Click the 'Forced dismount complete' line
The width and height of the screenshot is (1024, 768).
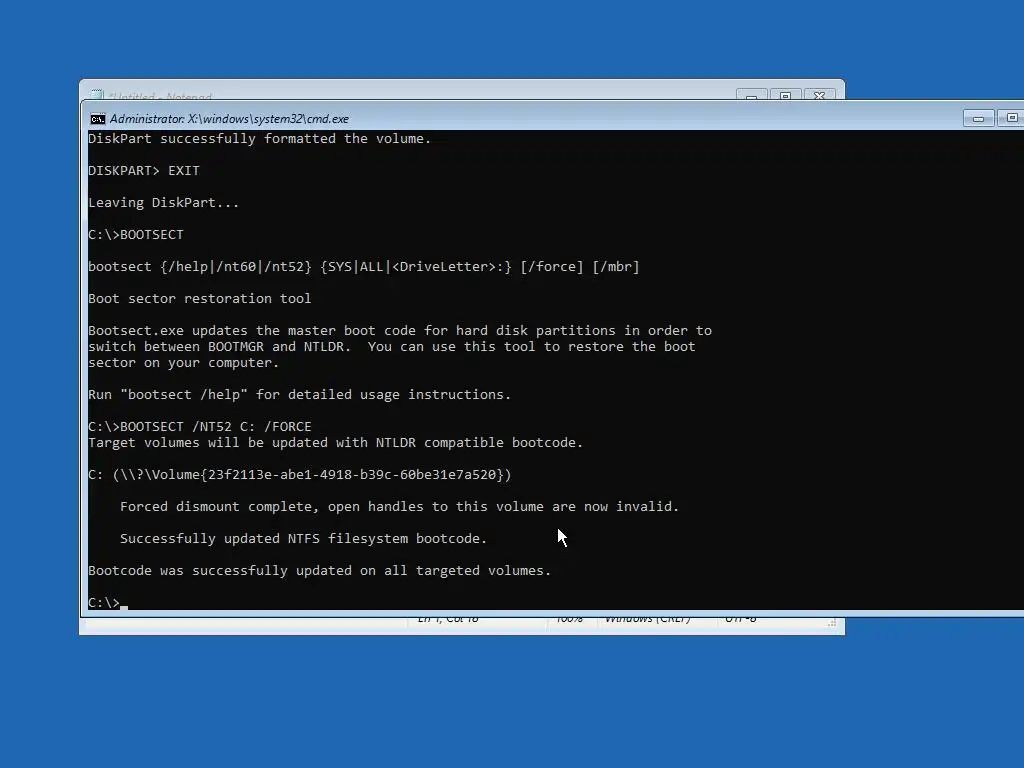(400, 507)
